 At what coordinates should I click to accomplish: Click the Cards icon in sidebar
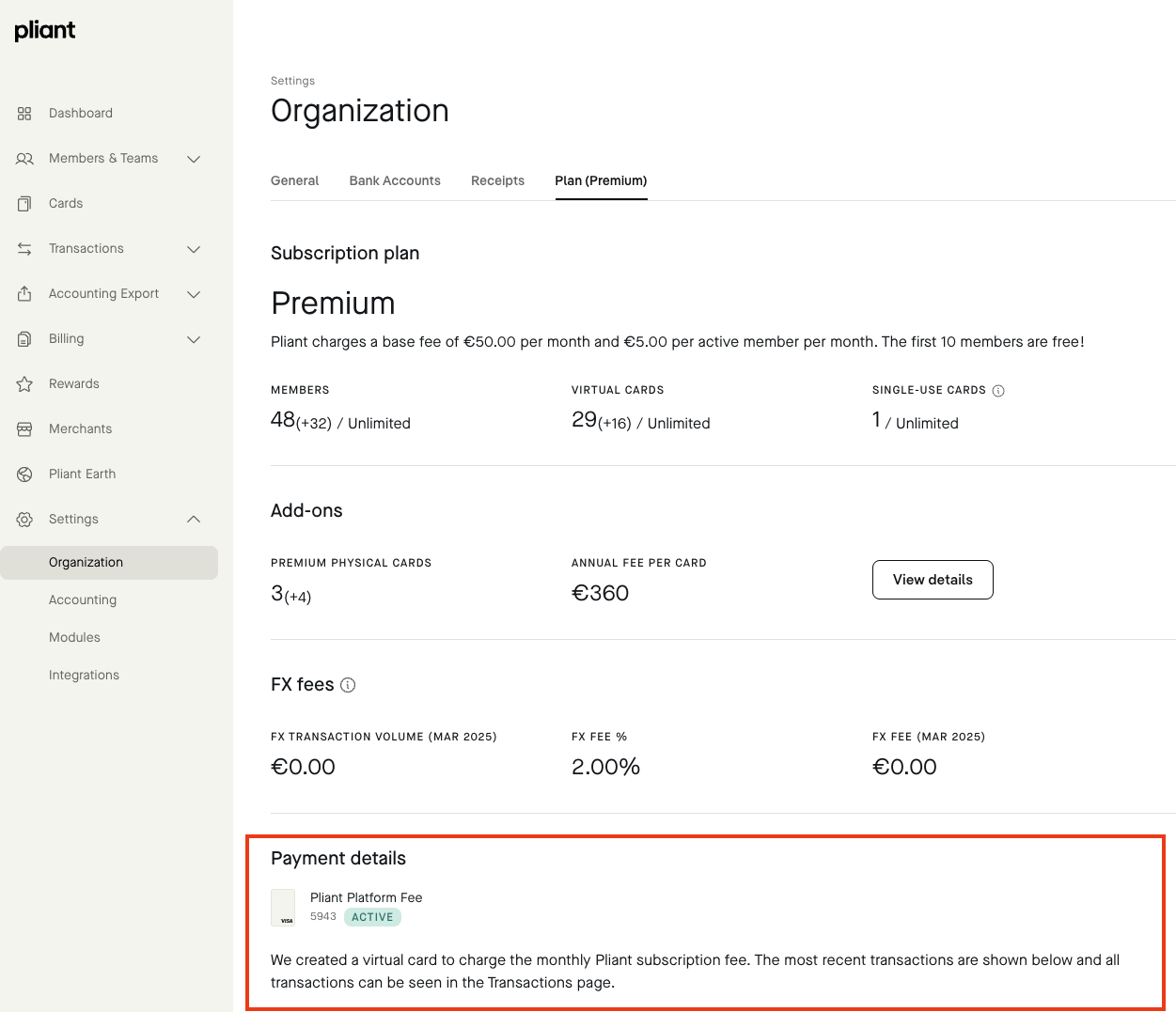coord(24,204)
